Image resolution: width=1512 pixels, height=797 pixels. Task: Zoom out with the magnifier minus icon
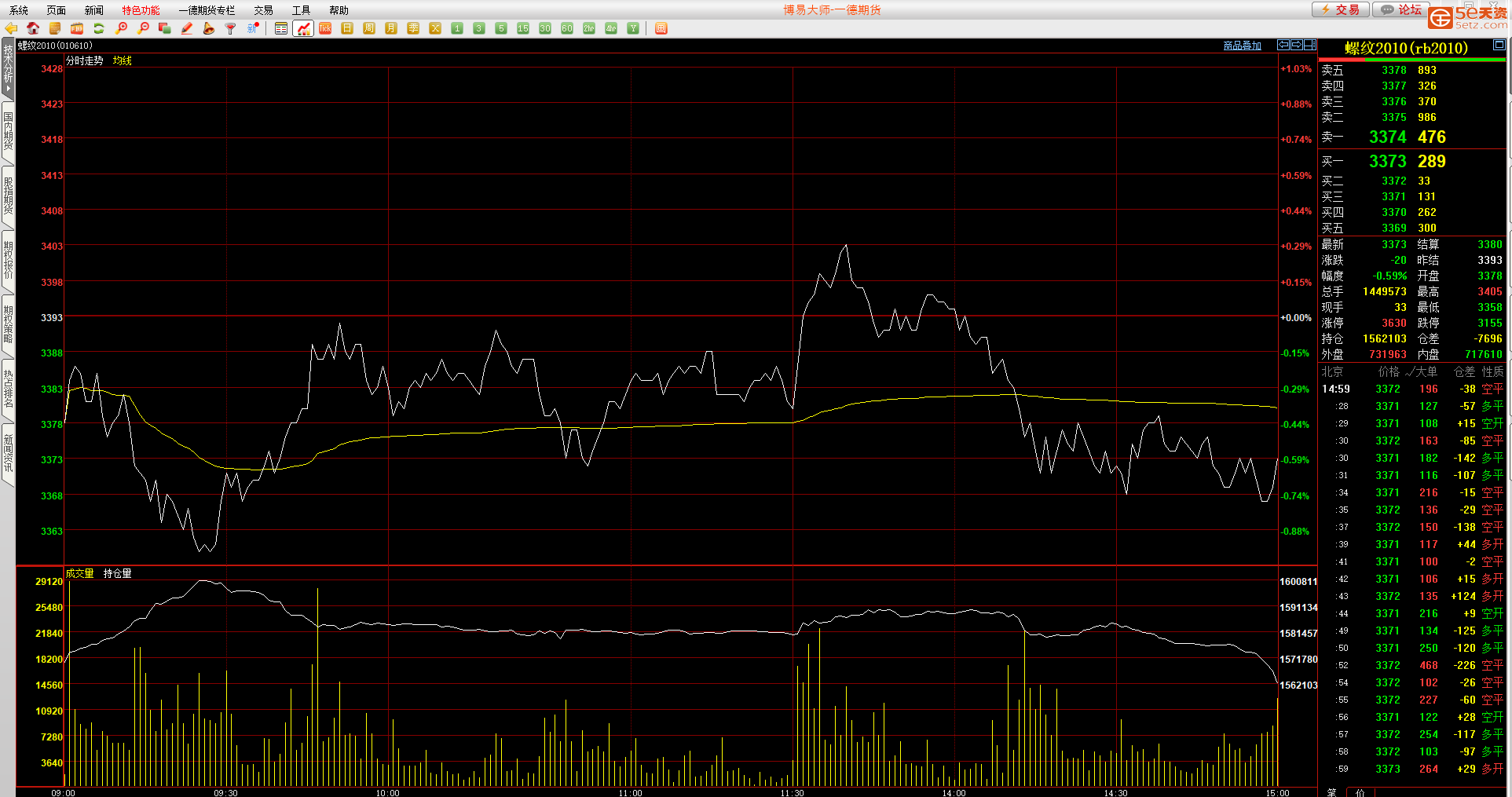tap(143, 28)
